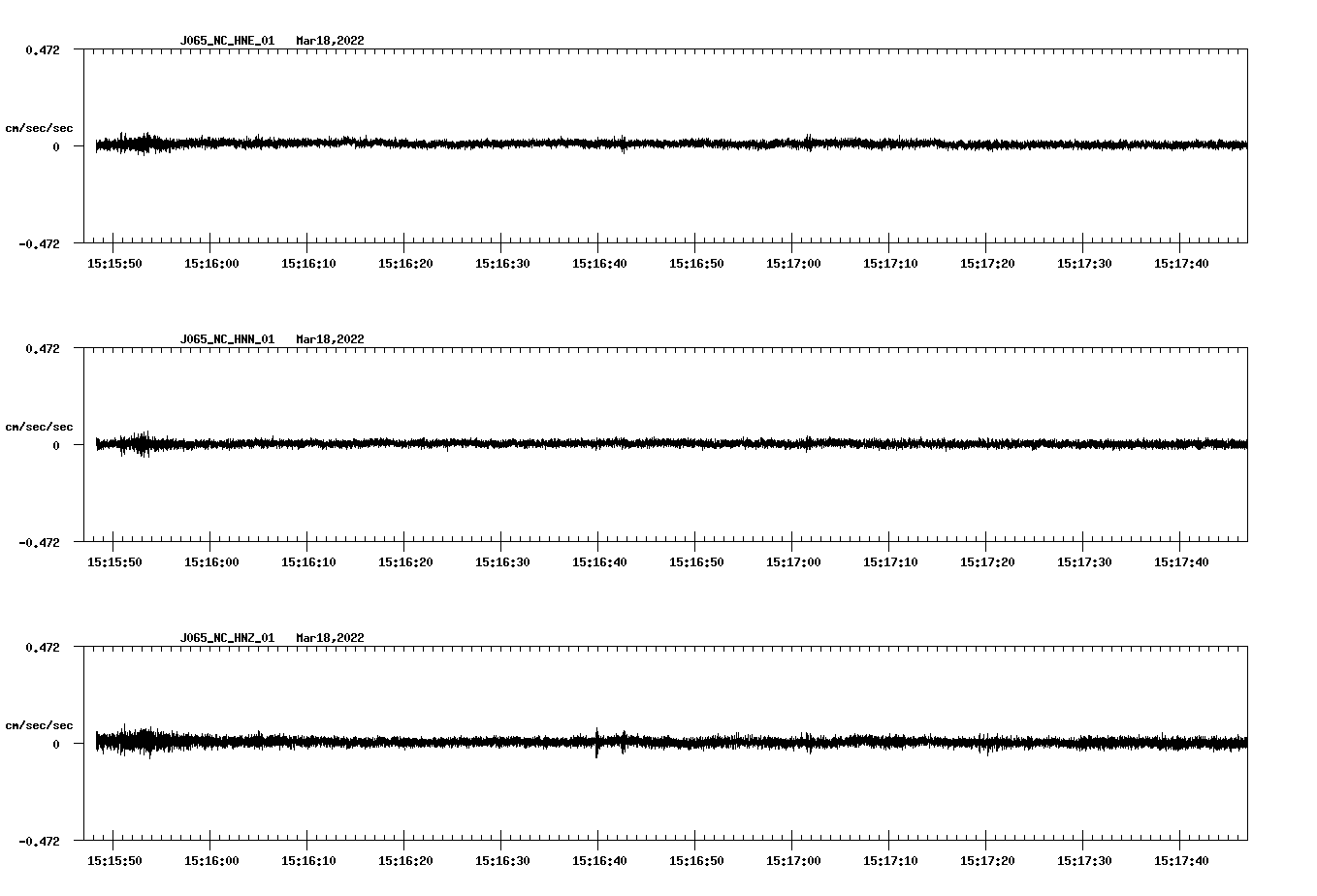Screen dimensions: 1317x896
Task: Select 15:17:10 tick label under HNN plot
Action: [890, 562]
